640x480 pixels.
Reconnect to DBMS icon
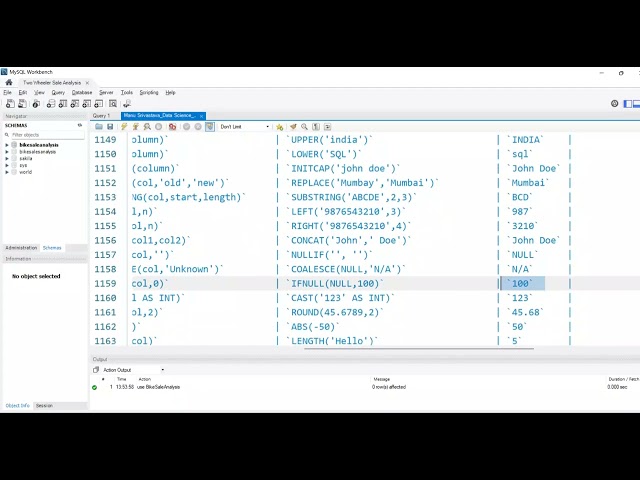pyautogui.click(x=127, y=104)
